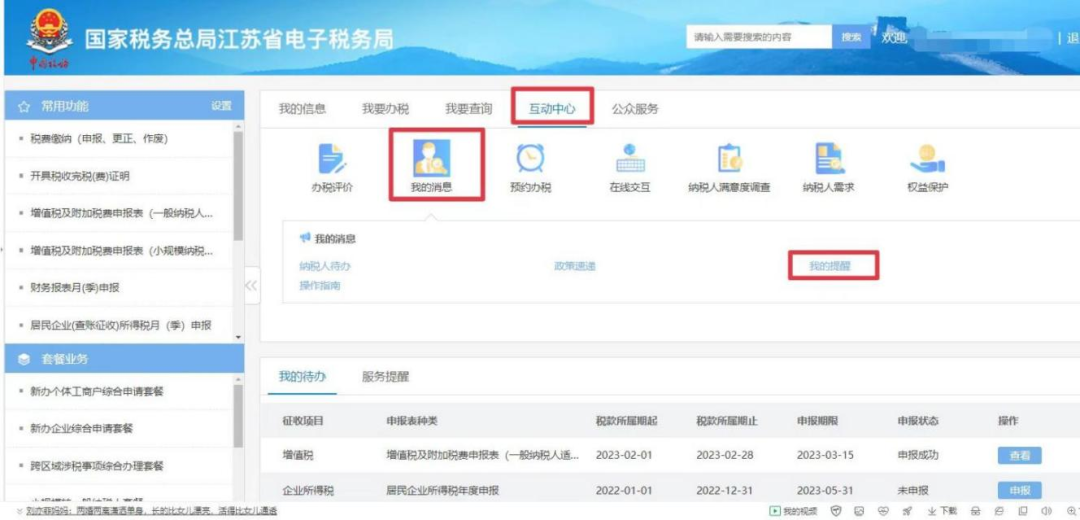This screenshot has width=1080, height=520.
Task: Click 设置 in 常用功能 header
Action: pyautogui.click(x=221, y=106)
